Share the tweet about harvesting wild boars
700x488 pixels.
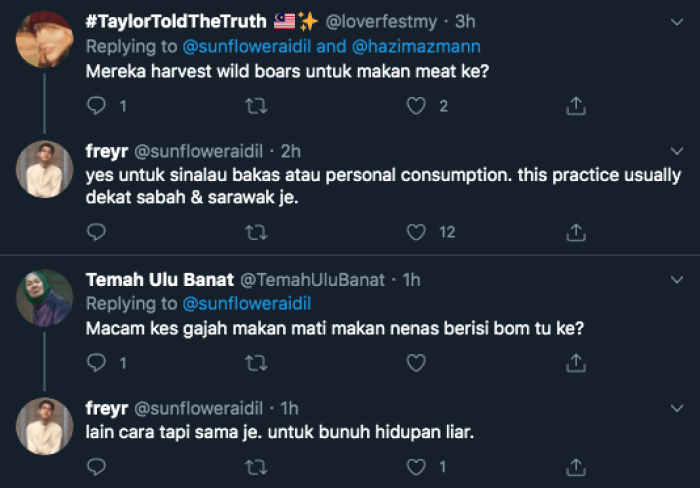[576, 105]
